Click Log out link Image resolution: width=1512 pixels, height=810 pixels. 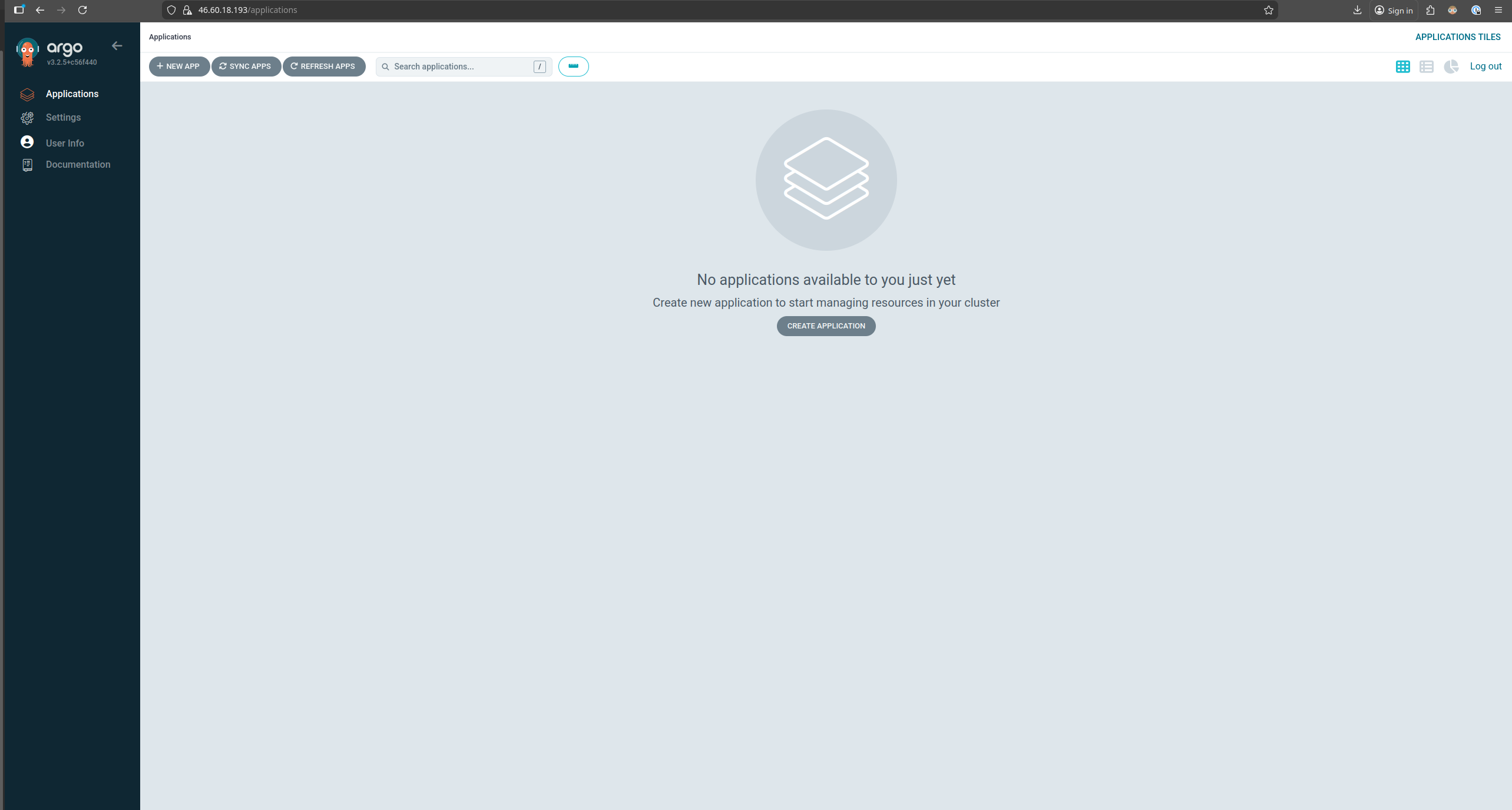point(1485,67)
